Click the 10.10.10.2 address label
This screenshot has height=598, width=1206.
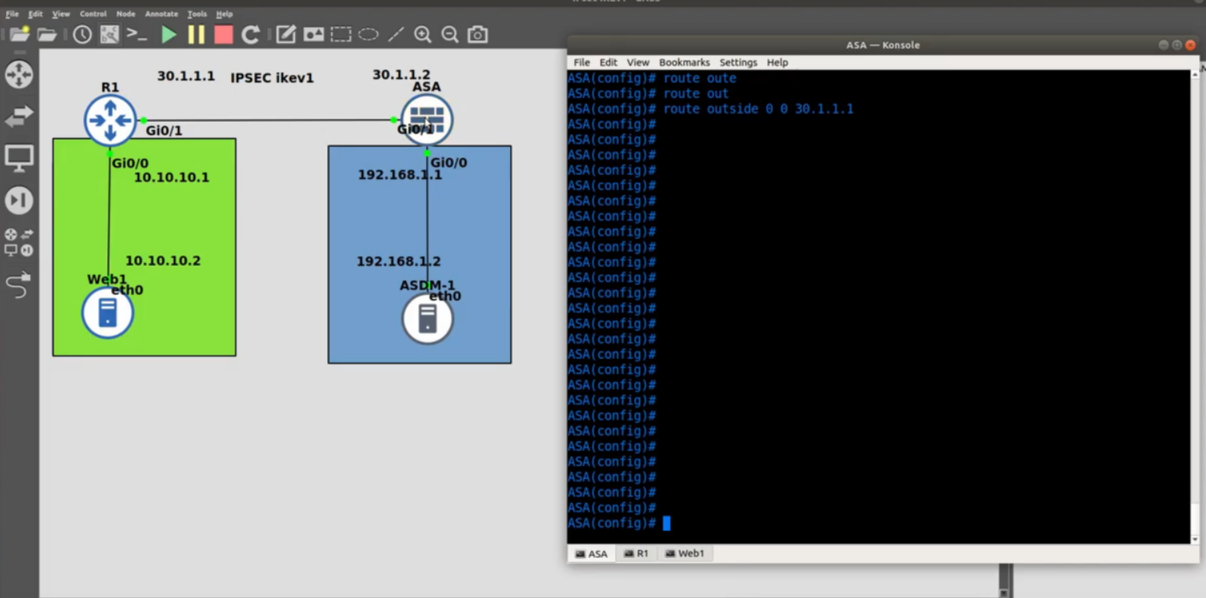pos(163,260)
